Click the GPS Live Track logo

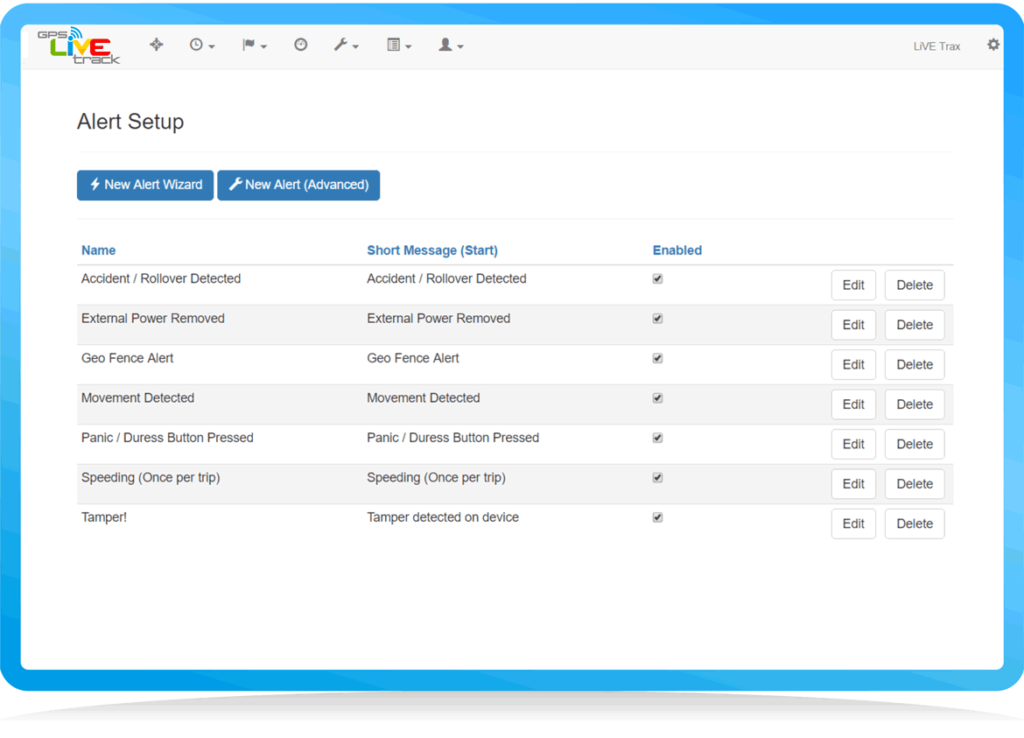click(78, 46)
